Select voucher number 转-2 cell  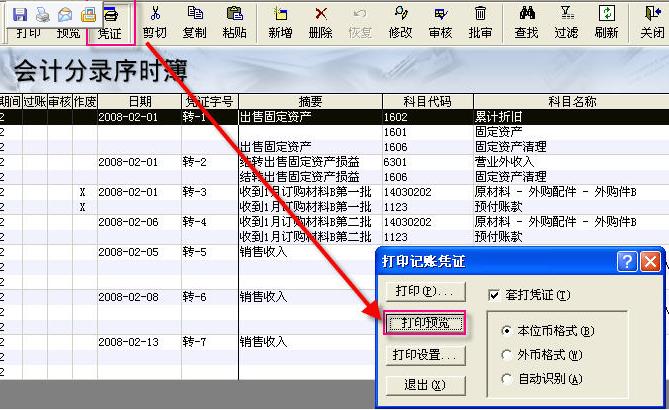[209, 162]
